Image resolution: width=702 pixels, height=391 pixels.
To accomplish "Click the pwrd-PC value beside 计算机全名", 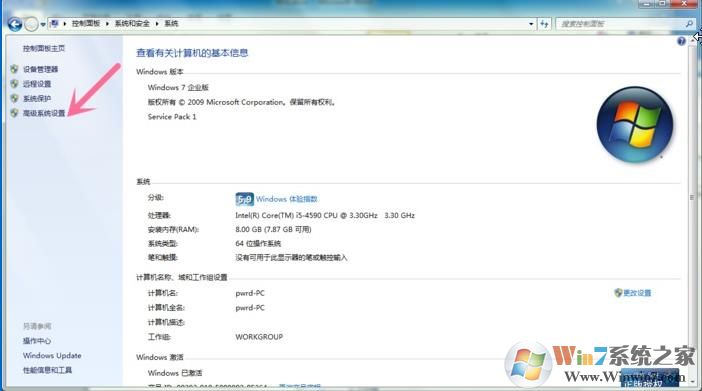I will tap(250, 308).
